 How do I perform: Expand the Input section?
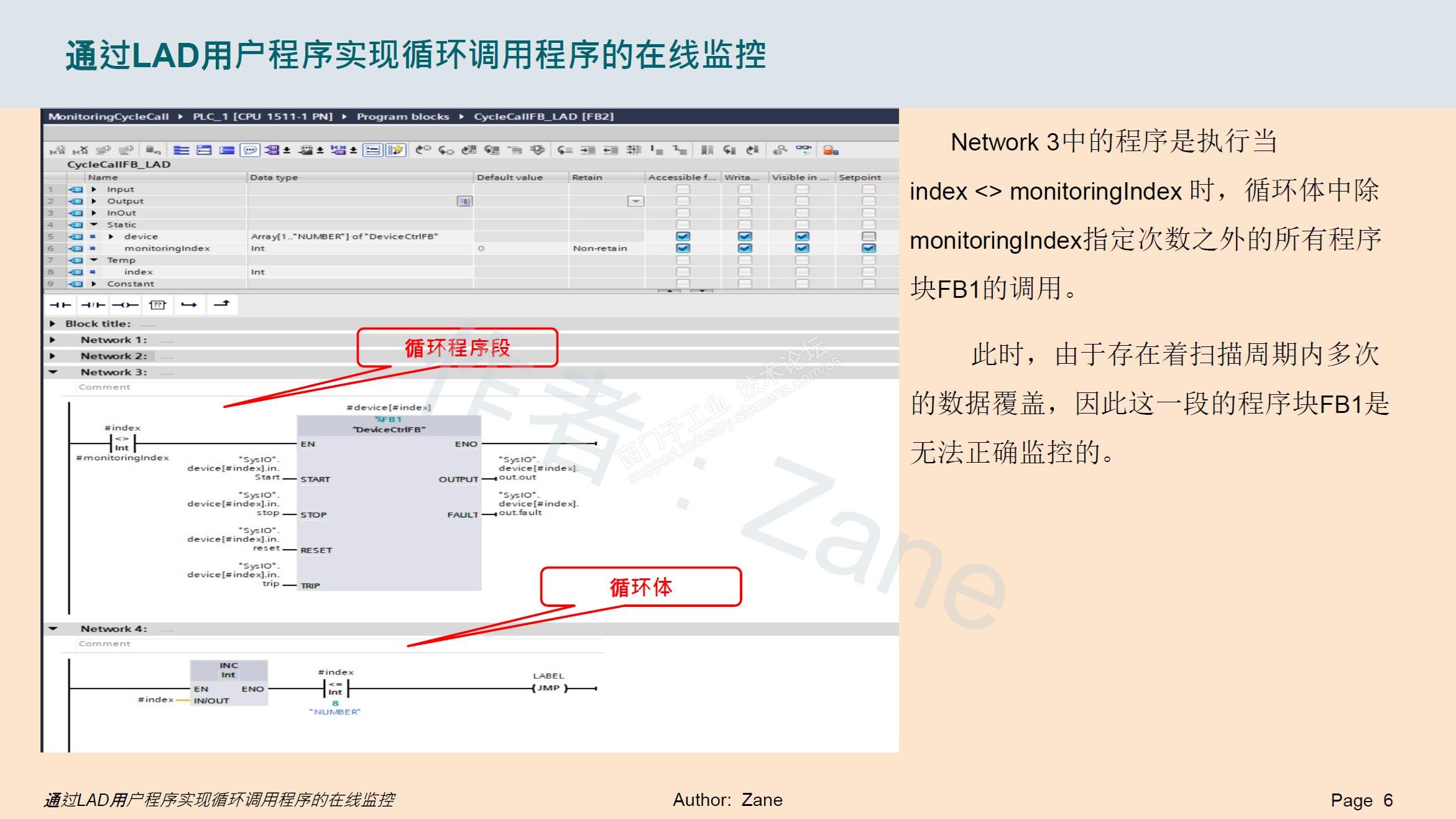coord(94,189)
